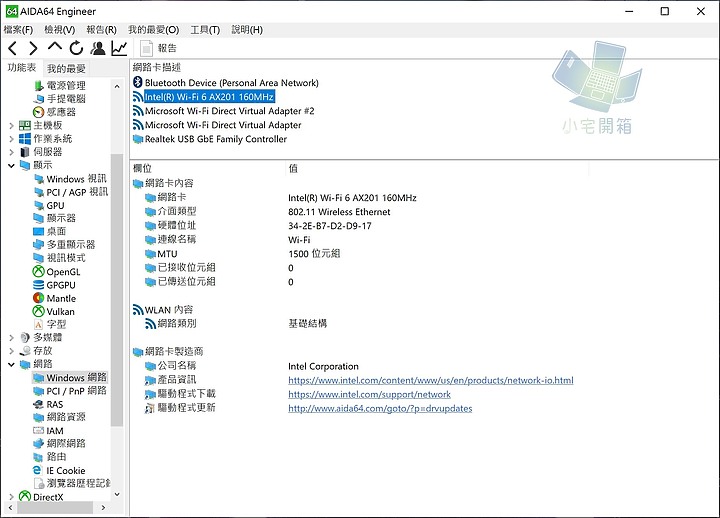This screenshot has width=720, height=518.
Task: Switch to the 我的最愛 sidebar tab
Action: pos(66,68)
